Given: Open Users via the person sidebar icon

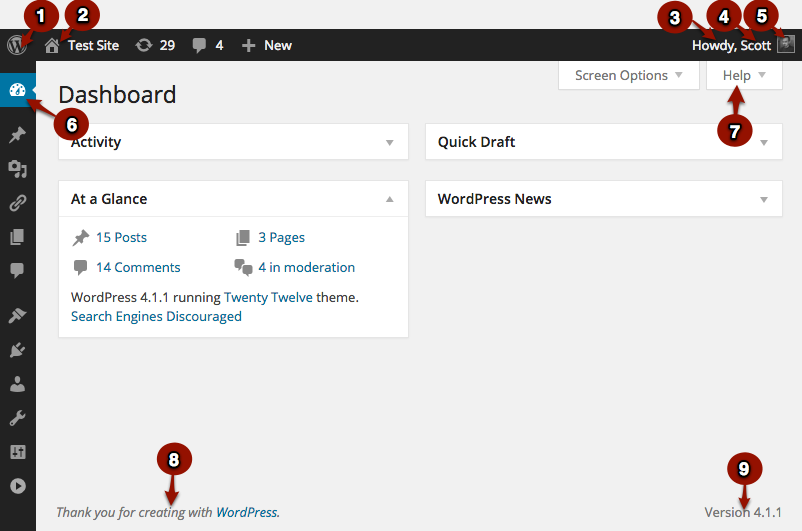Looking at the screenshot, I should click(x=17, y=384).
